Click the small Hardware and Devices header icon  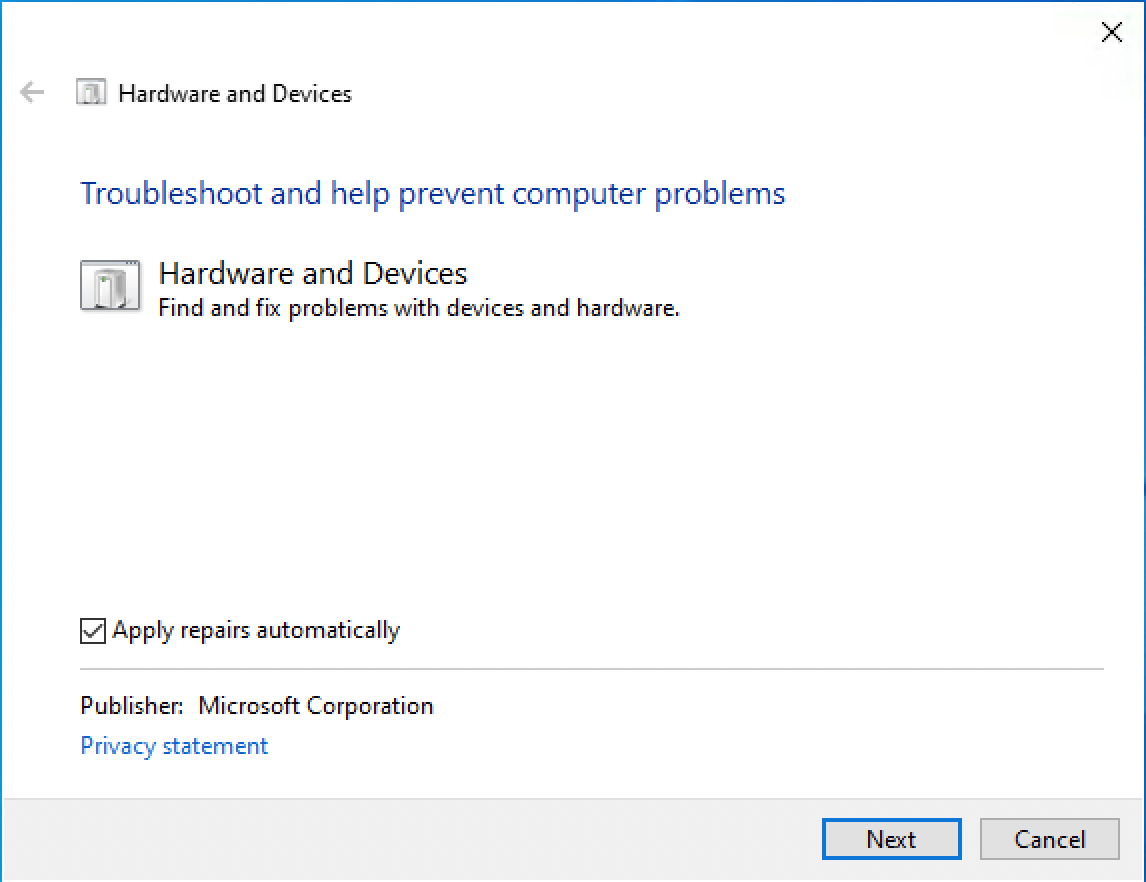(x=91, y=94)
